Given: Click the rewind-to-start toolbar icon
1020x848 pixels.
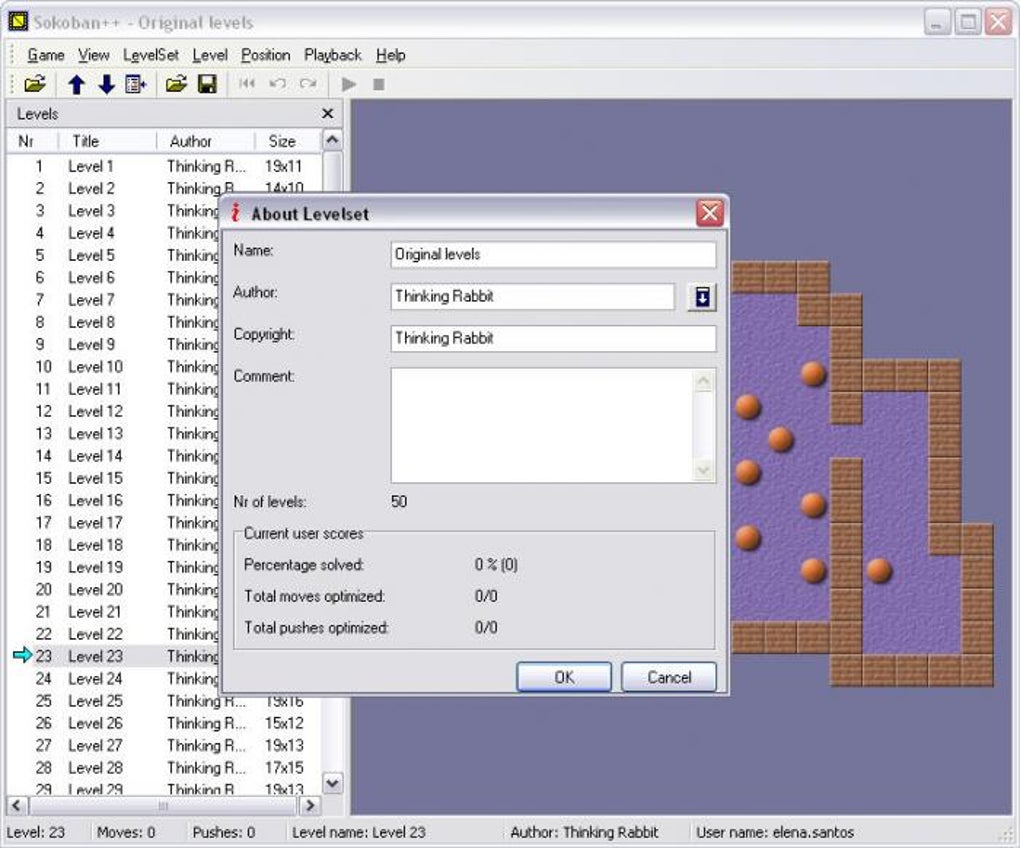Looking at the screenshot, I should click(x=247, y=83).
